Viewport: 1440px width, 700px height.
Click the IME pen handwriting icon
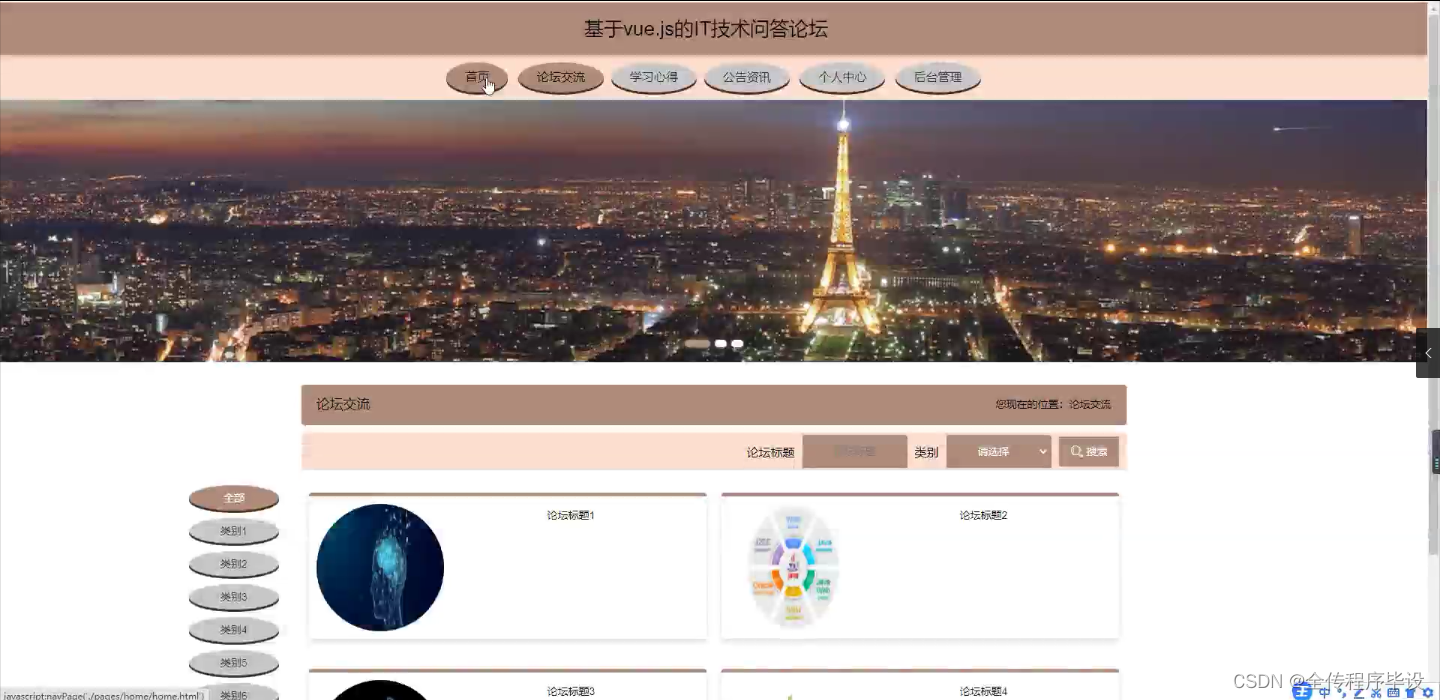tap(1359, 693)
